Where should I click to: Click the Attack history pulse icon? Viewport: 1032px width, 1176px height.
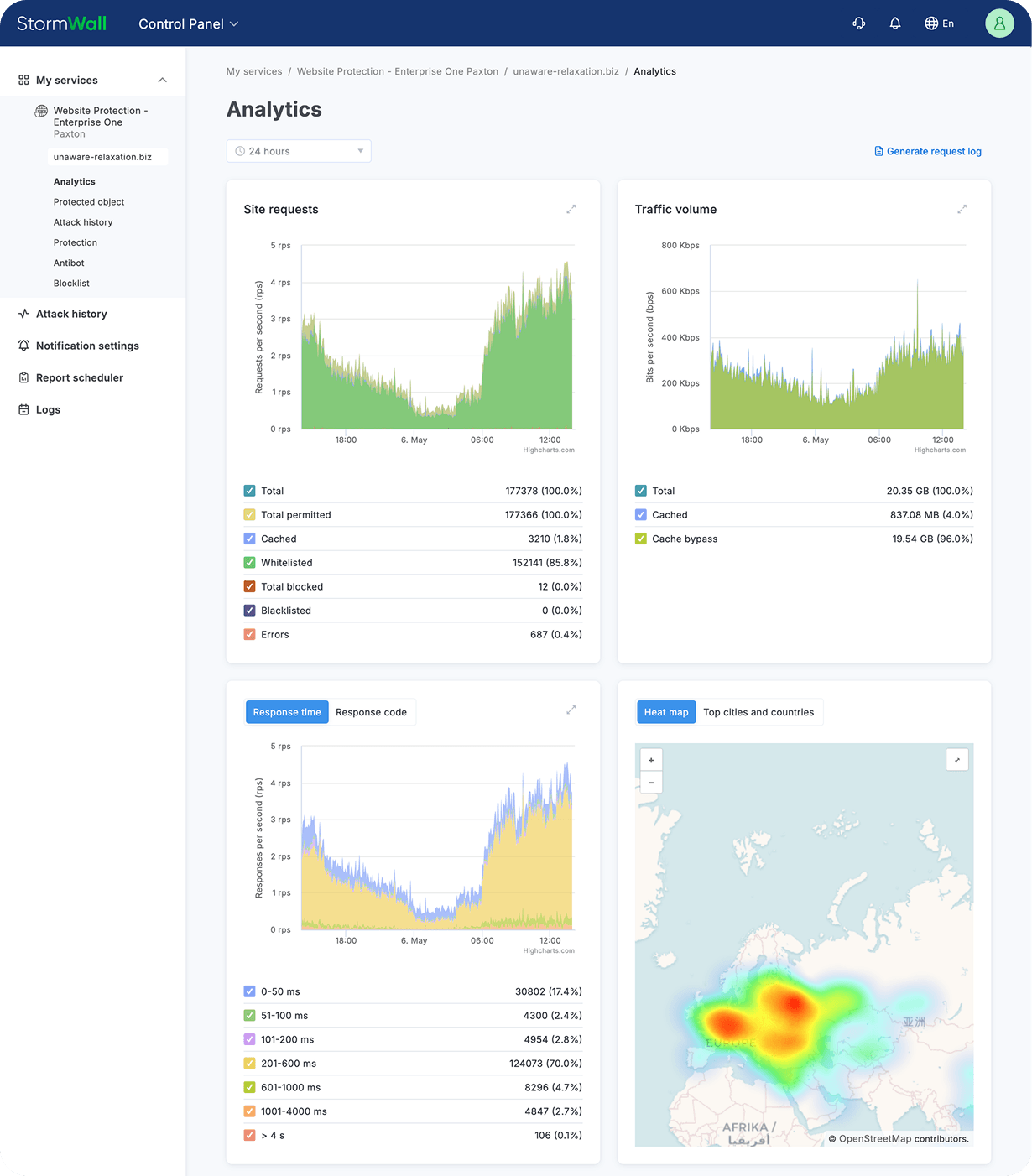[23, 314]
